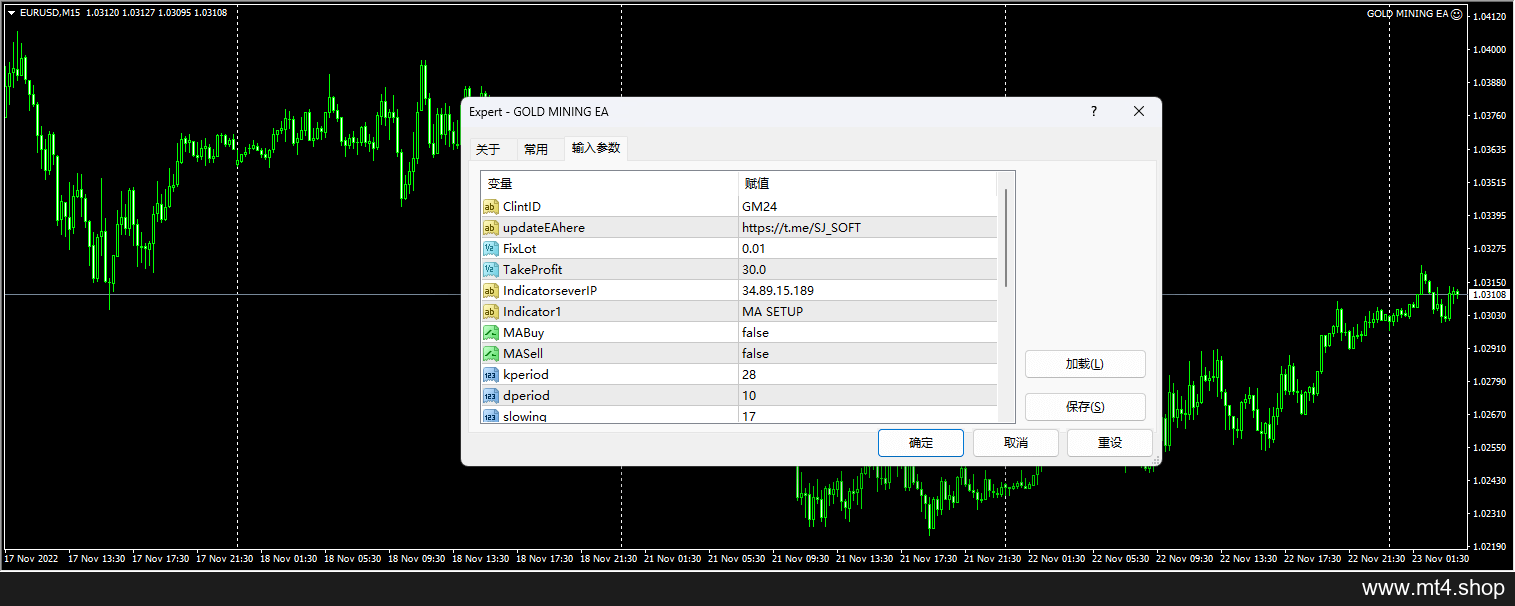1515x606 pixels.
Task: Click the string icon beside ClintID
Action: pos(491,207)
